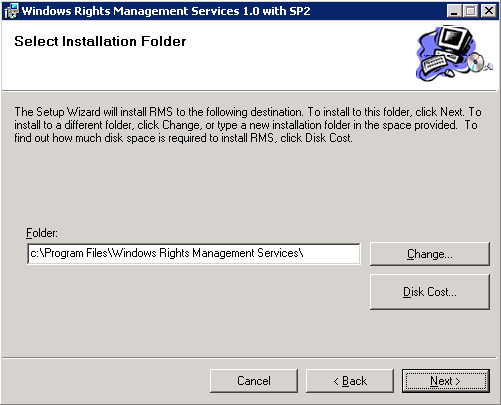Click the Folder: label

point(42,233)
